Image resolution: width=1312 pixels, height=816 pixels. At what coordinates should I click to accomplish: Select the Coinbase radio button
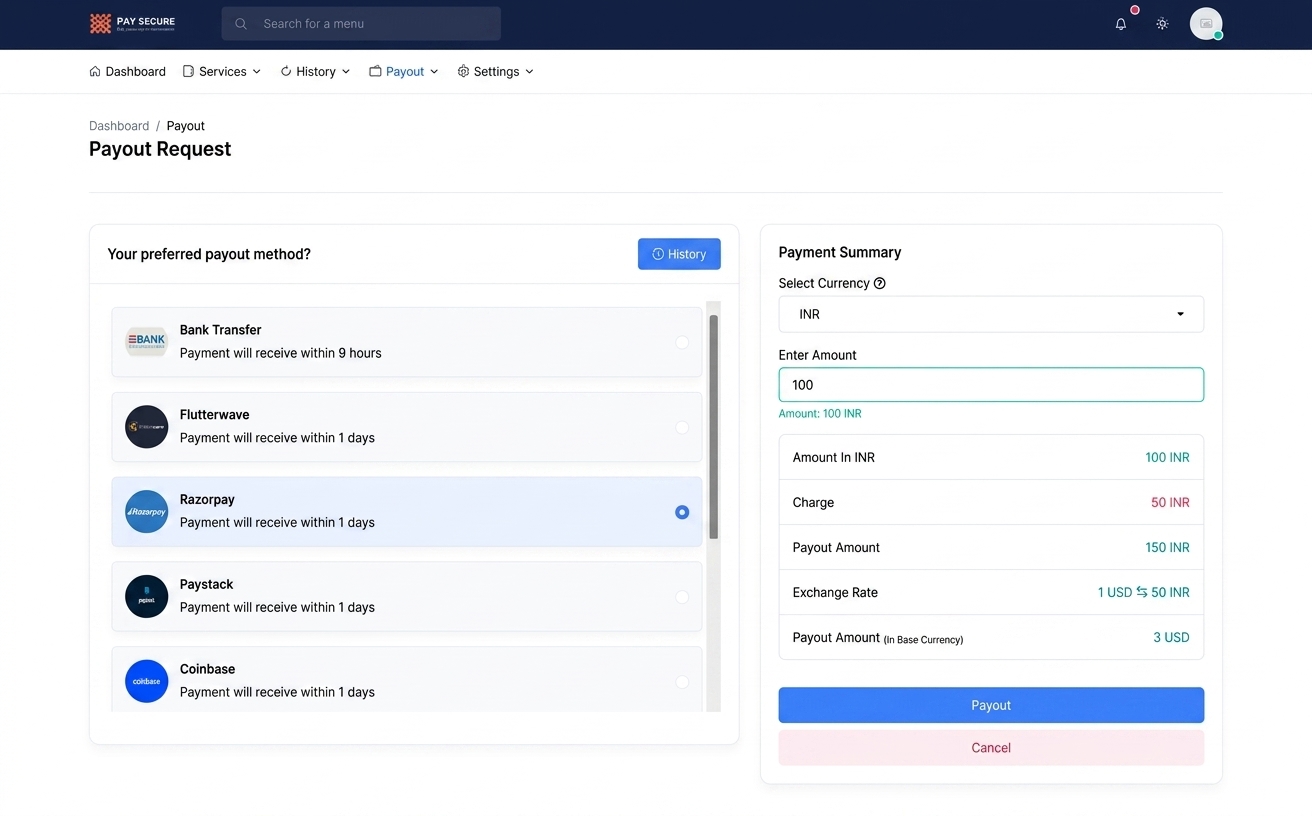pos(682,682)
